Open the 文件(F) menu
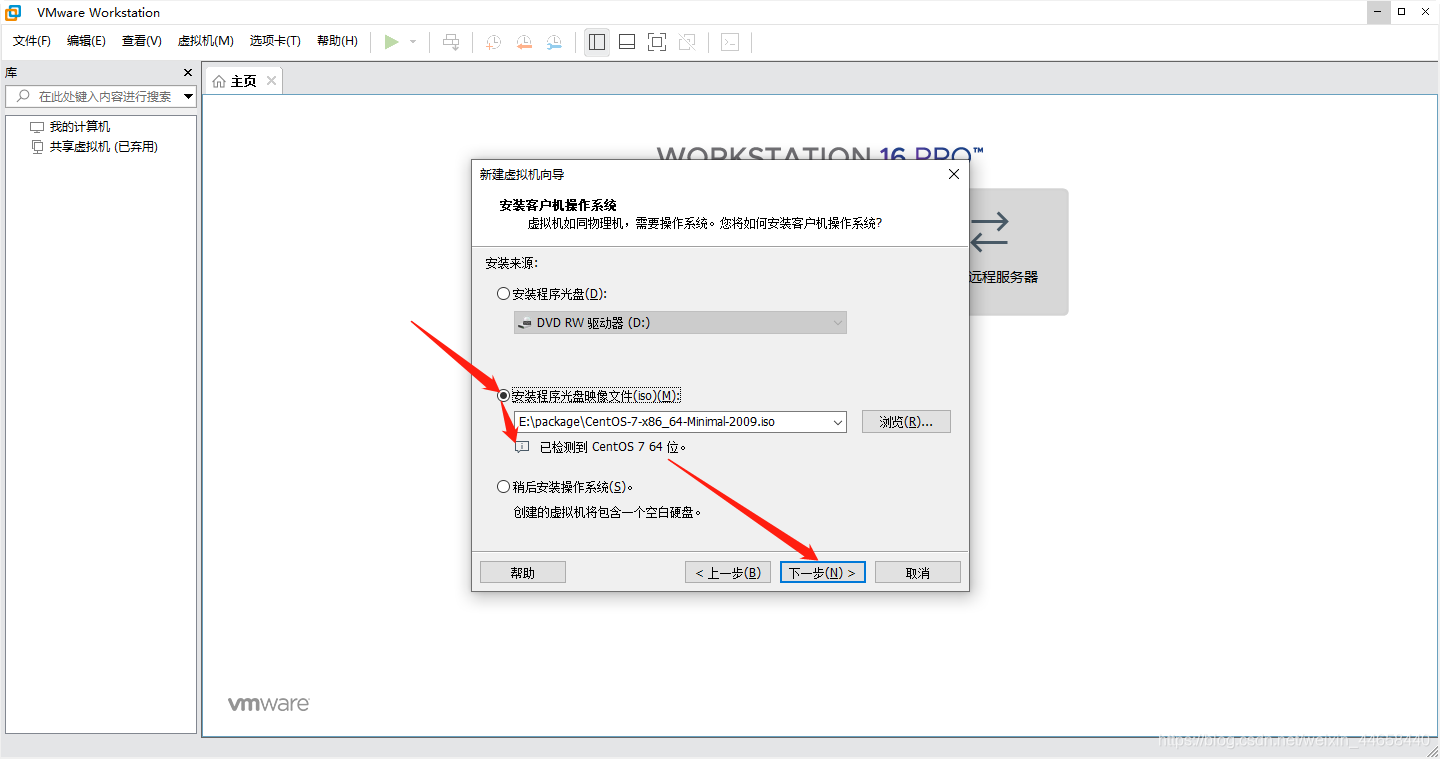 [32, 41]
